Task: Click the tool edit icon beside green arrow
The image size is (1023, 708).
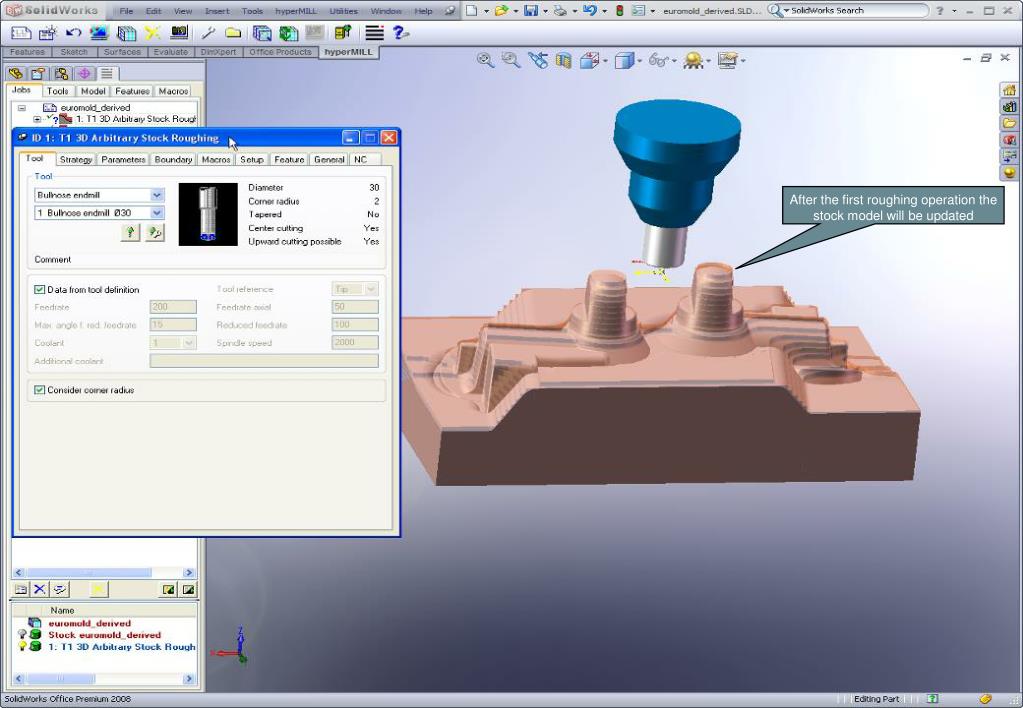Action: 155,232
